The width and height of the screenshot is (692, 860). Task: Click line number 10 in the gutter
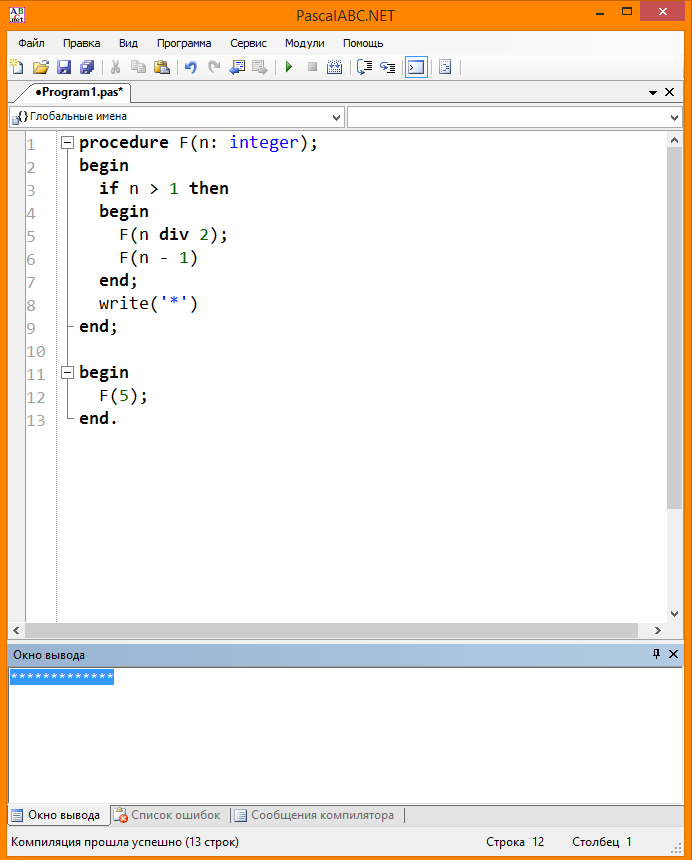(36, 351)
